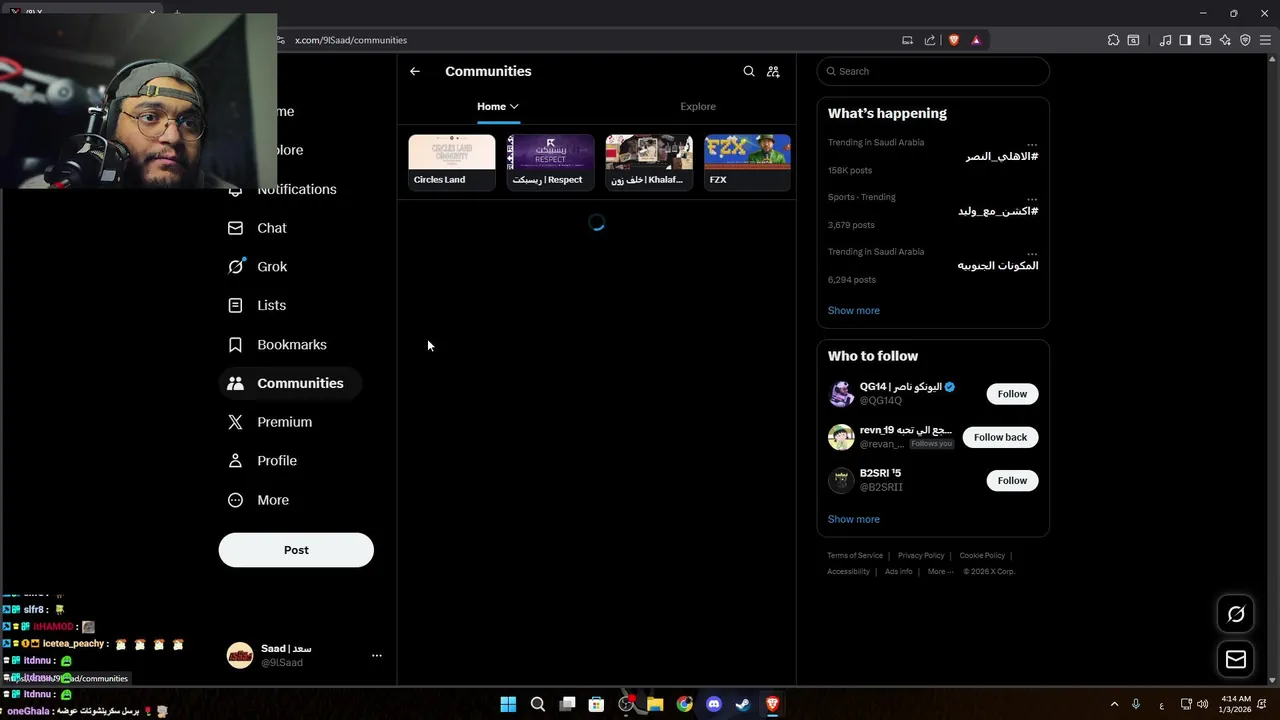Open Terms of Service link
Viewport: 1280px width, 720px height.
(x=855, y=555)
